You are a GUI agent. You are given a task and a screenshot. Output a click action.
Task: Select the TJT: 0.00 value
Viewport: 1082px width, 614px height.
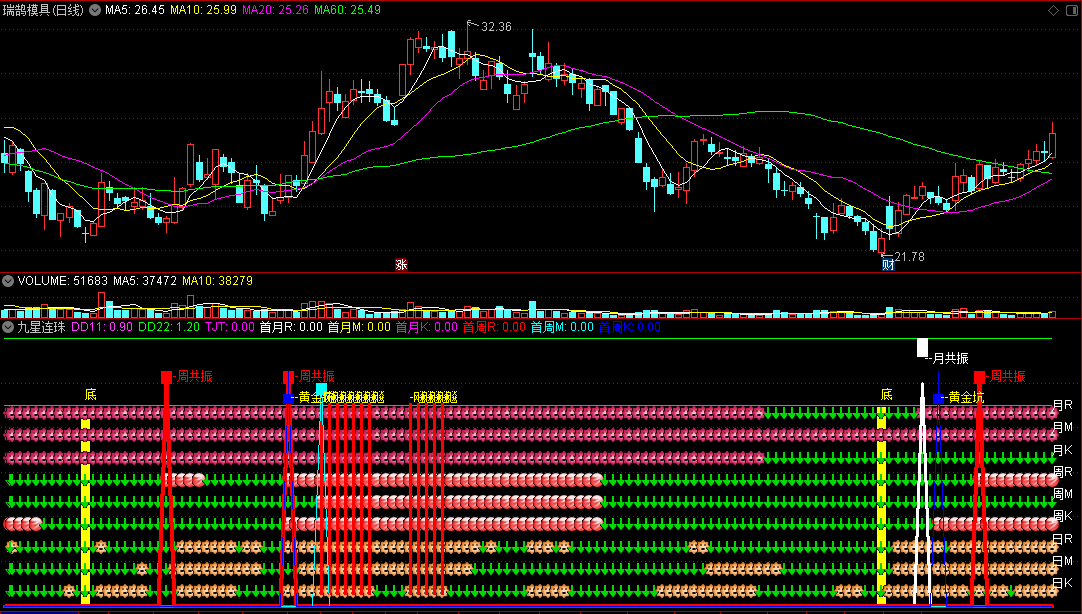tap(230, 327)
